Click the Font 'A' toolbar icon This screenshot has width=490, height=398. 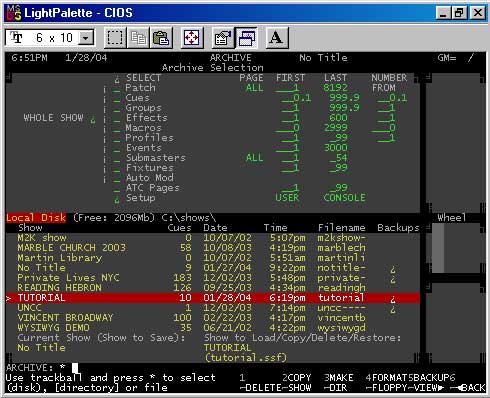pos(276,38)
